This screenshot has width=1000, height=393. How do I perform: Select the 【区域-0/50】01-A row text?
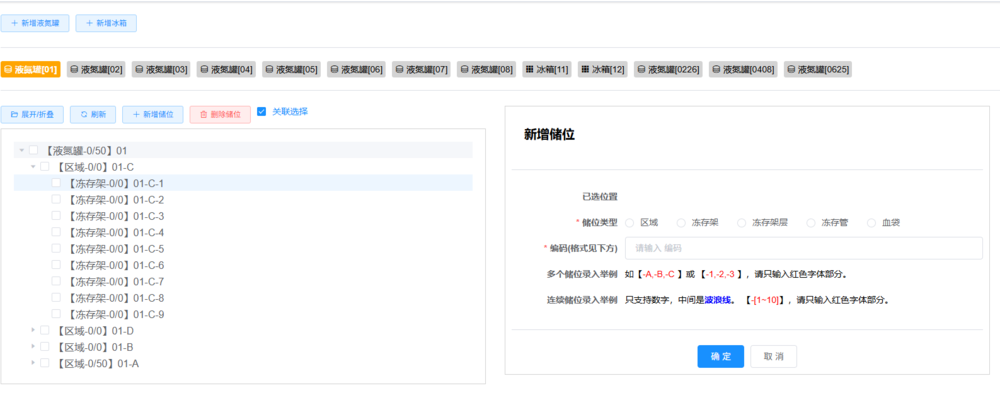(x=96, y=364)
